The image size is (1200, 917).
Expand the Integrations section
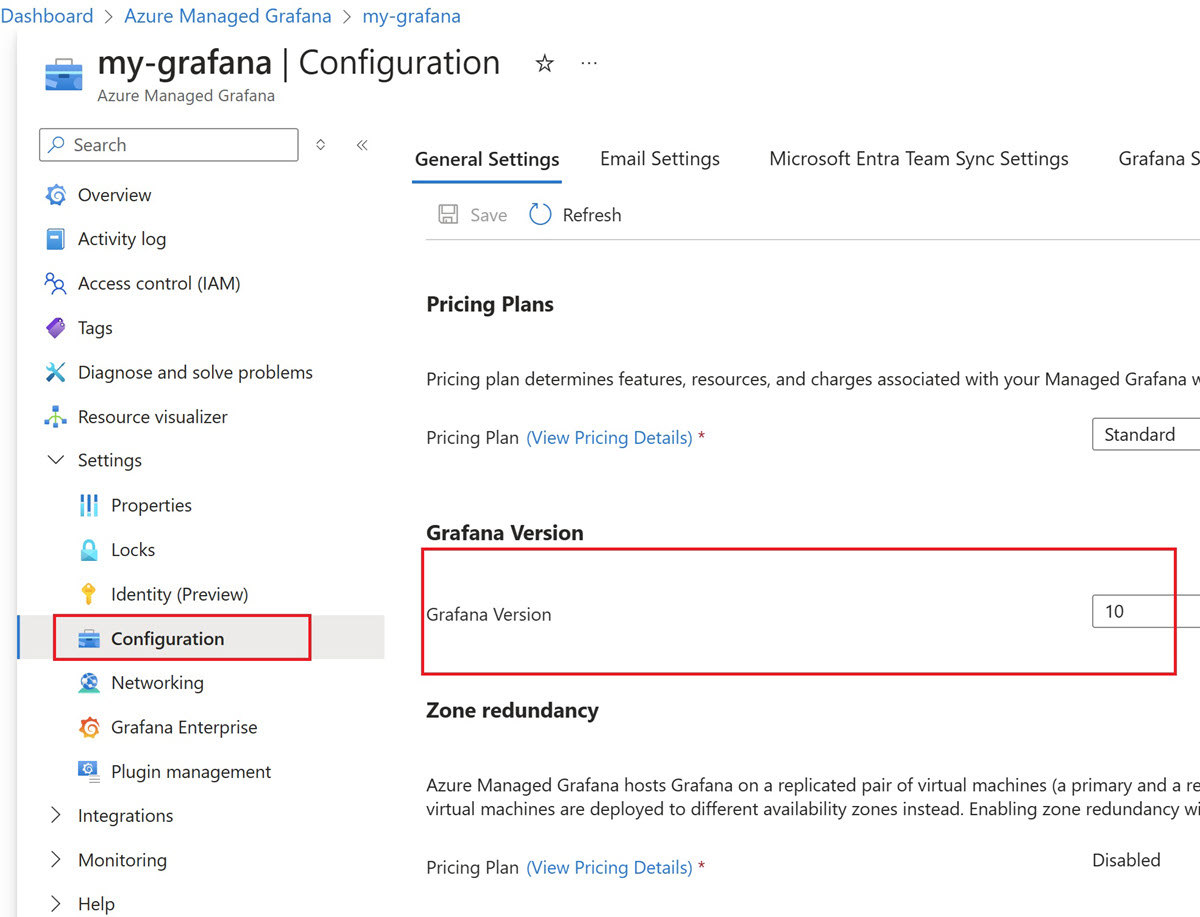click(x=56, y=816)
